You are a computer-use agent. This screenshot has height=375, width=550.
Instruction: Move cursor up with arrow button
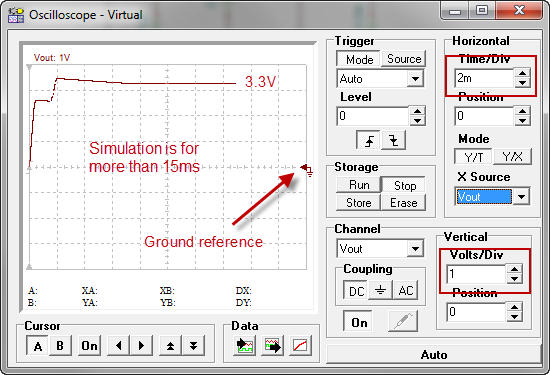170,346
